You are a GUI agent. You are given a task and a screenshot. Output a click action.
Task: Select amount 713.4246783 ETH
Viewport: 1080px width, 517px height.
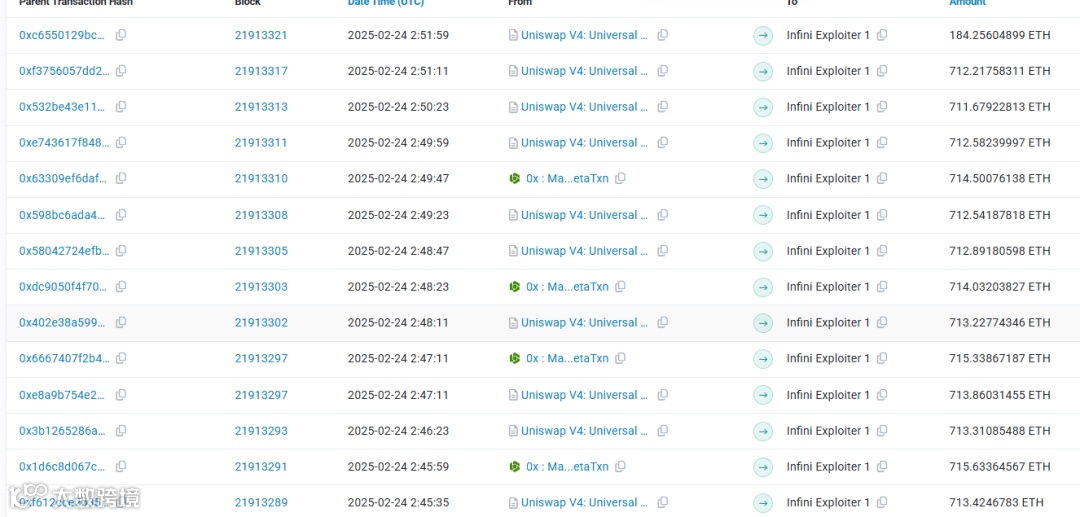997,503
